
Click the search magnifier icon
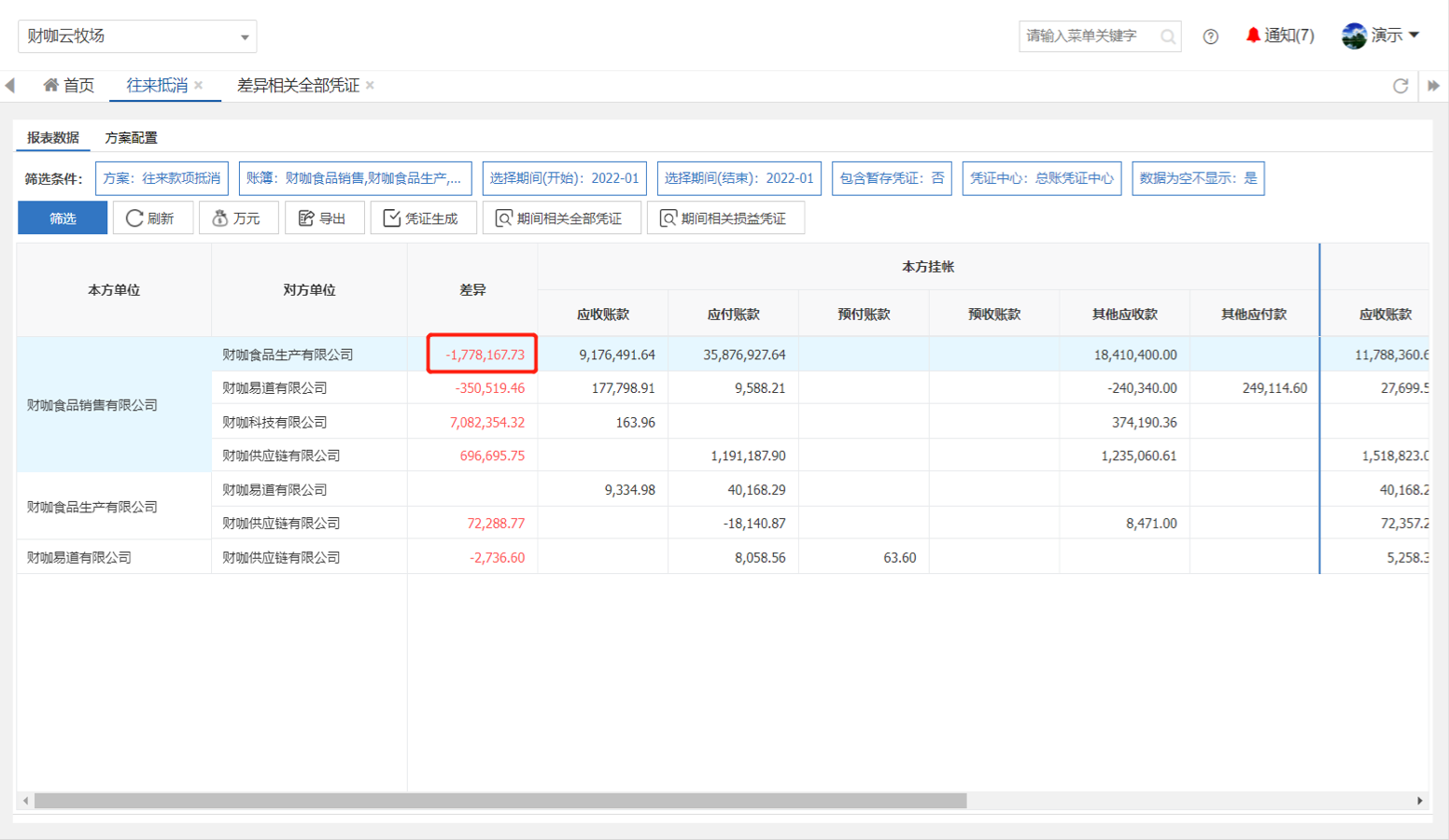[x=1167, y=36]
